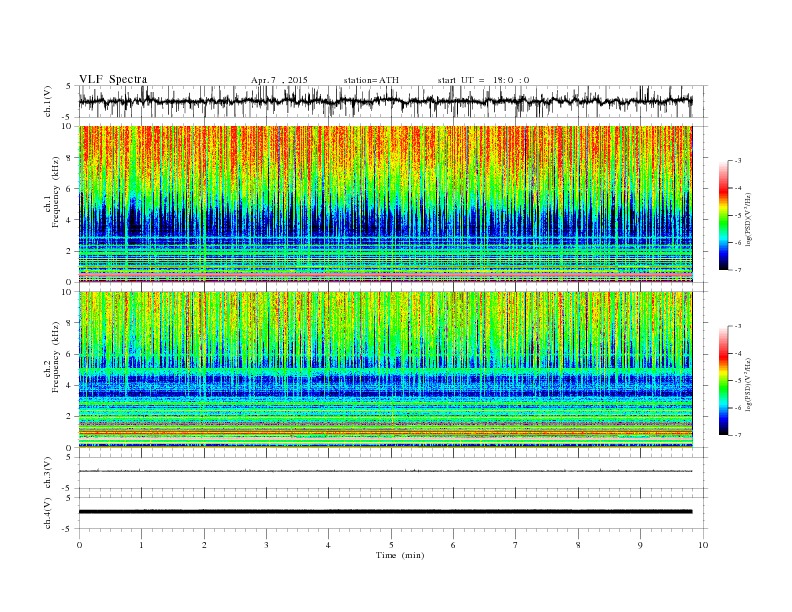The image size is (792, 612).
Task: Select the date text "Apr. 7, 2015"
Action: (x=279, y=80)
